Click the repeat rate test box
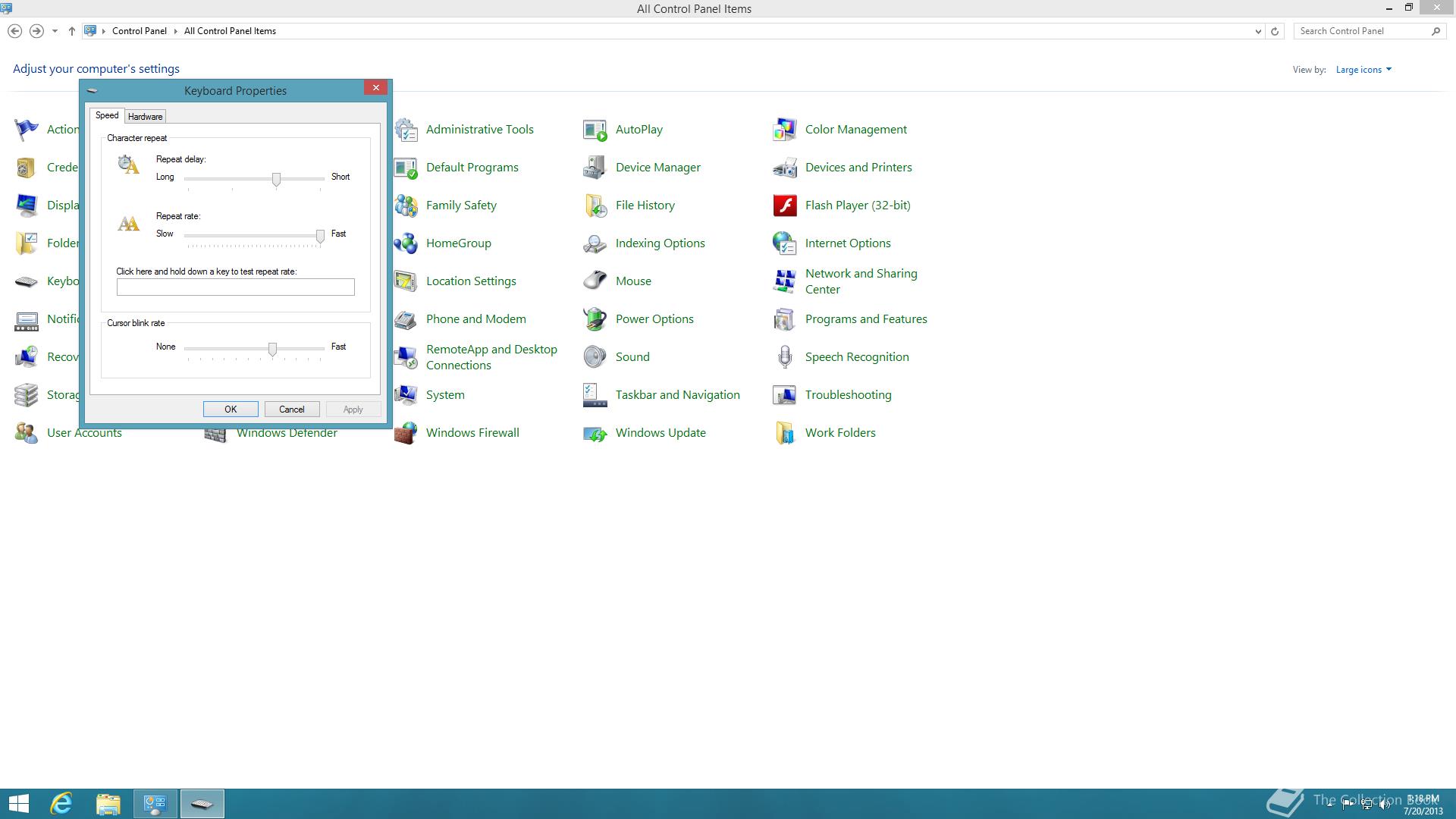This screenshot has width=1456, height=819. (x=235, y=287)
